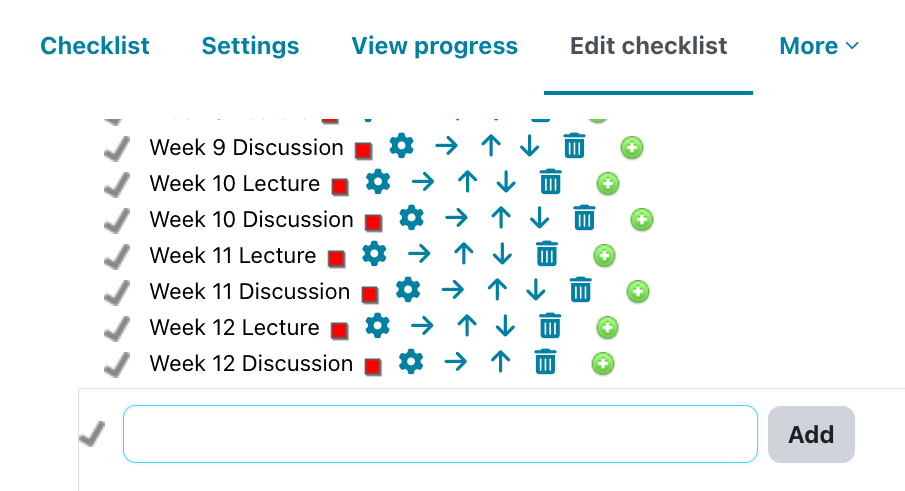Click red colour square of Week 12 Discussion
The height and width of the screenshot is (491, 905).
click(x=373, y=366)
